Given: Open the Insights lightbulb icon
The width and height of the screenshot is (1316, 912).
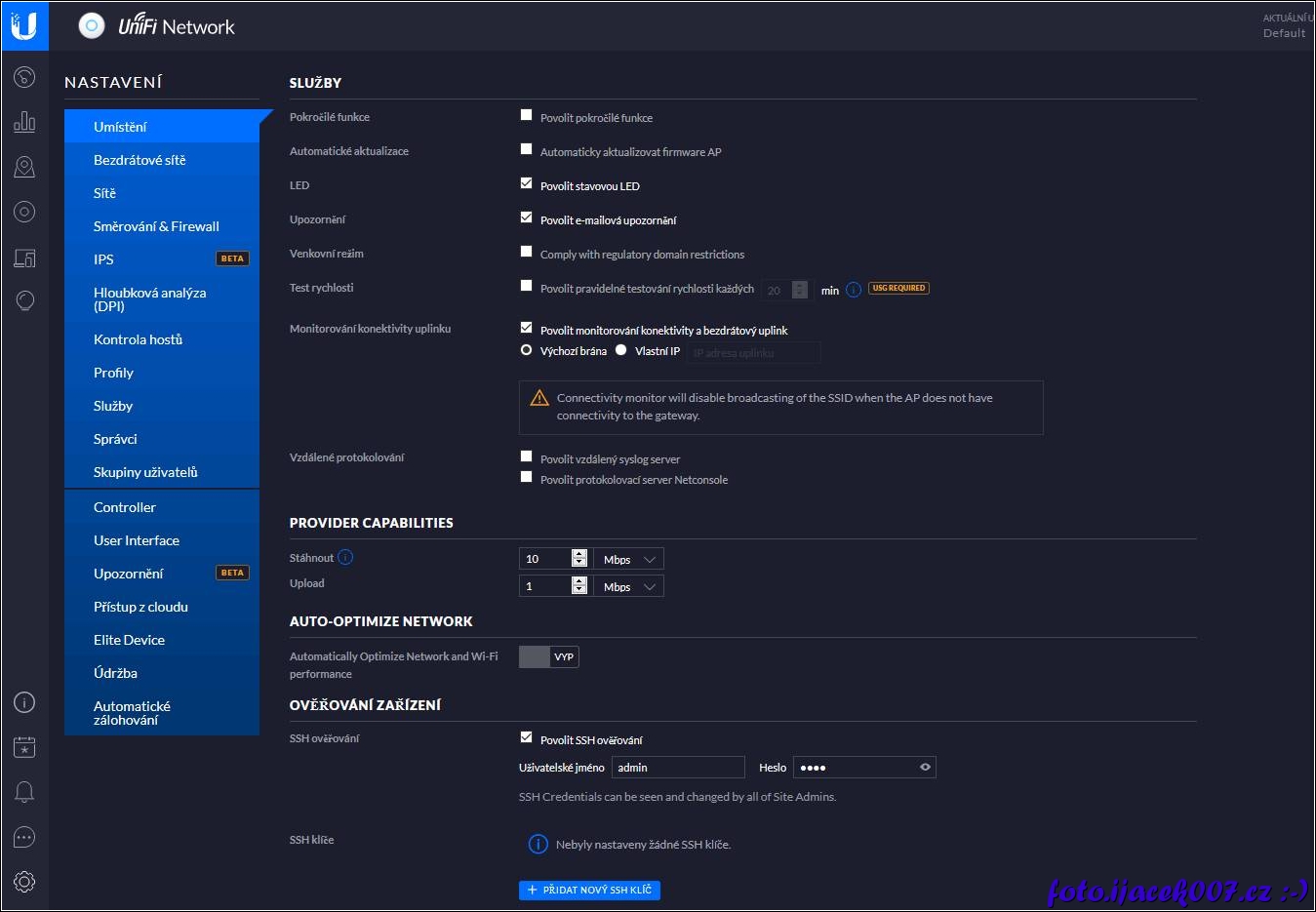Looking at the screenshot, I should [x=24, y=301].
